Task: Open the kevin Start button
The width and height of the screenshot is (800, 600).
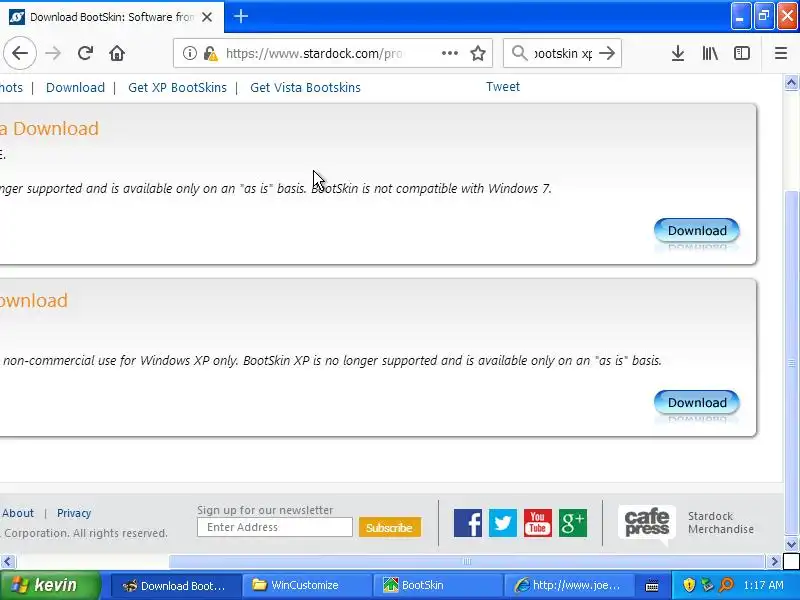Action: 50,585
